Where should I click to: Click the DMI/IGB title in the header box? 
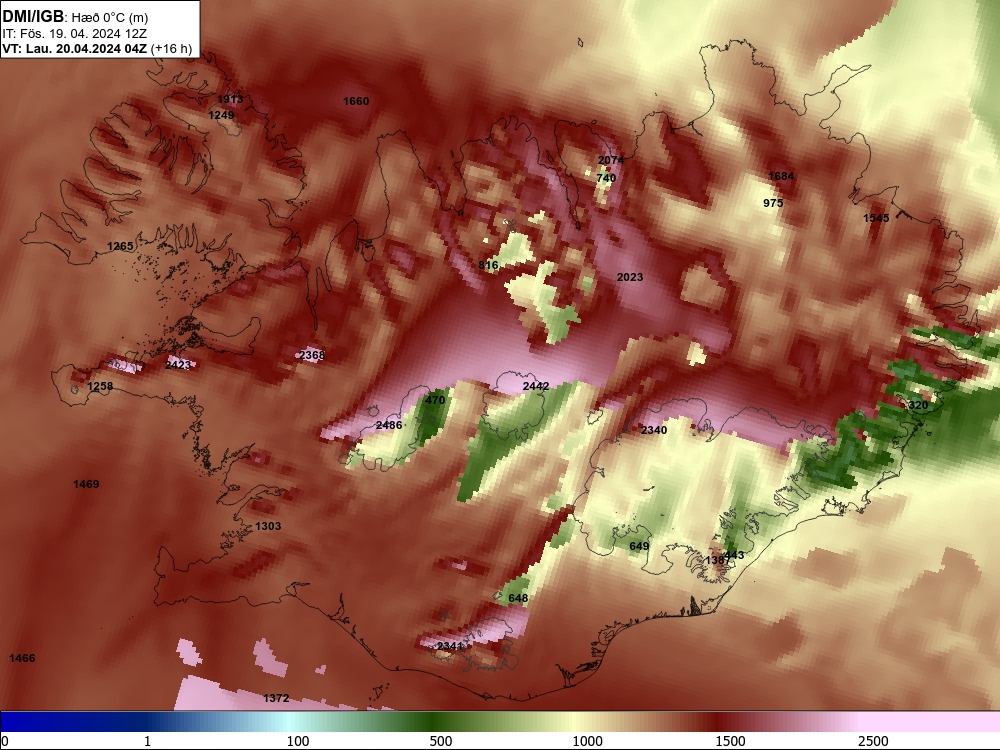click(33, 16)
